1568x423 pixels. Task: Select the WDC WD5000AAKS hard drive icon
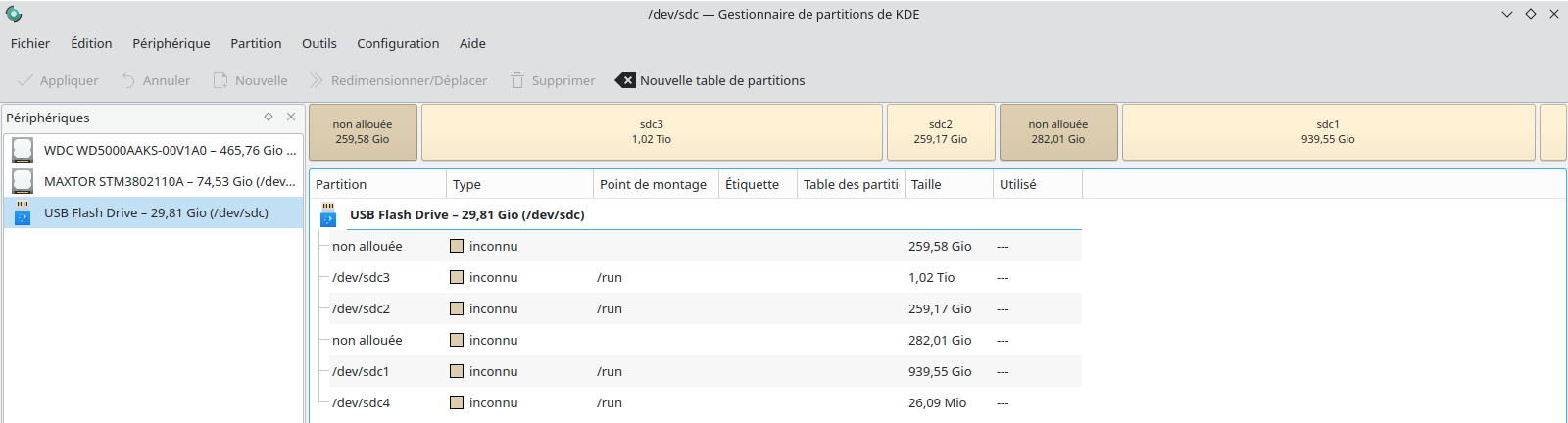click(23, 150)
